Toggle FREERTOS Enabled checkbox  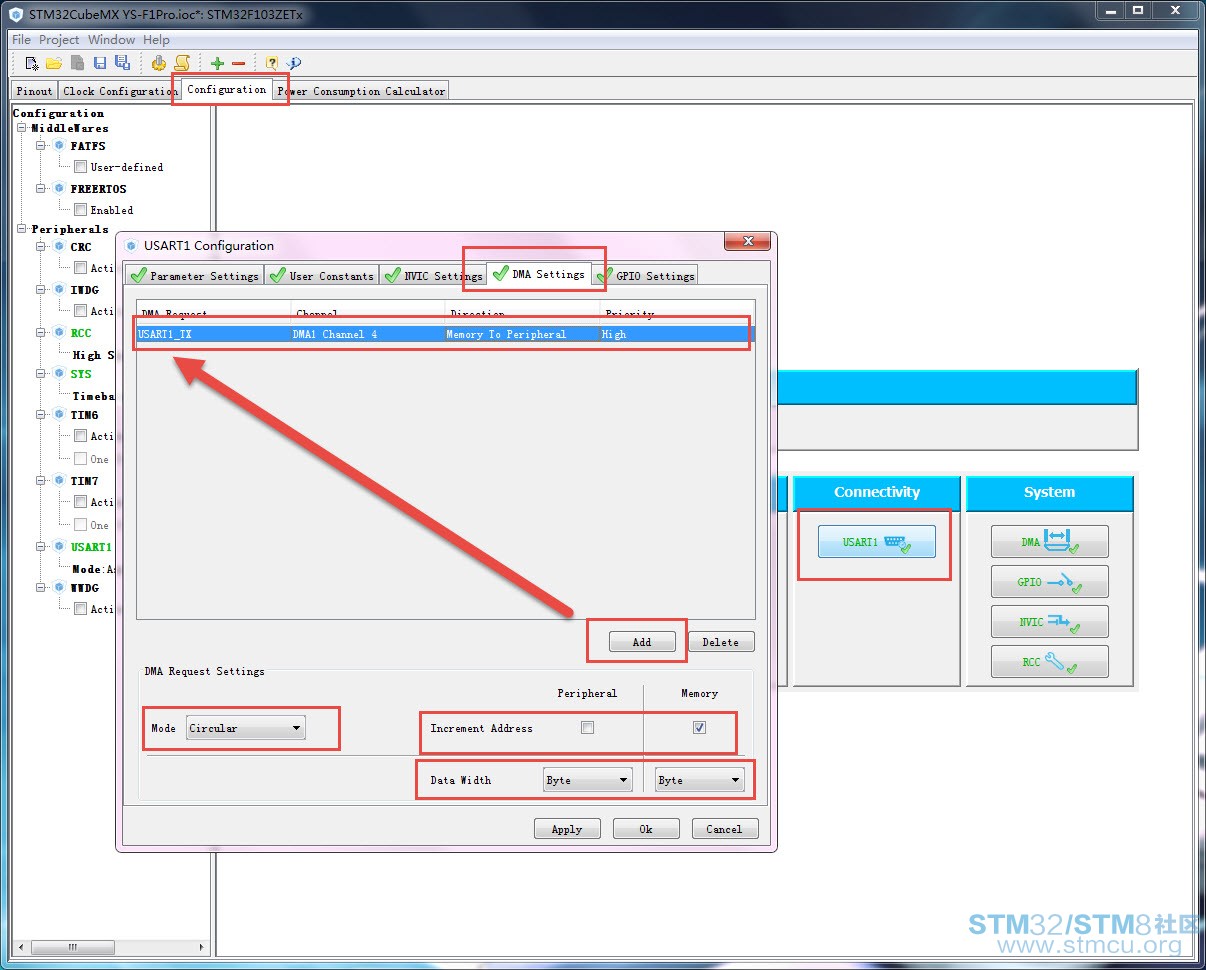80,210
